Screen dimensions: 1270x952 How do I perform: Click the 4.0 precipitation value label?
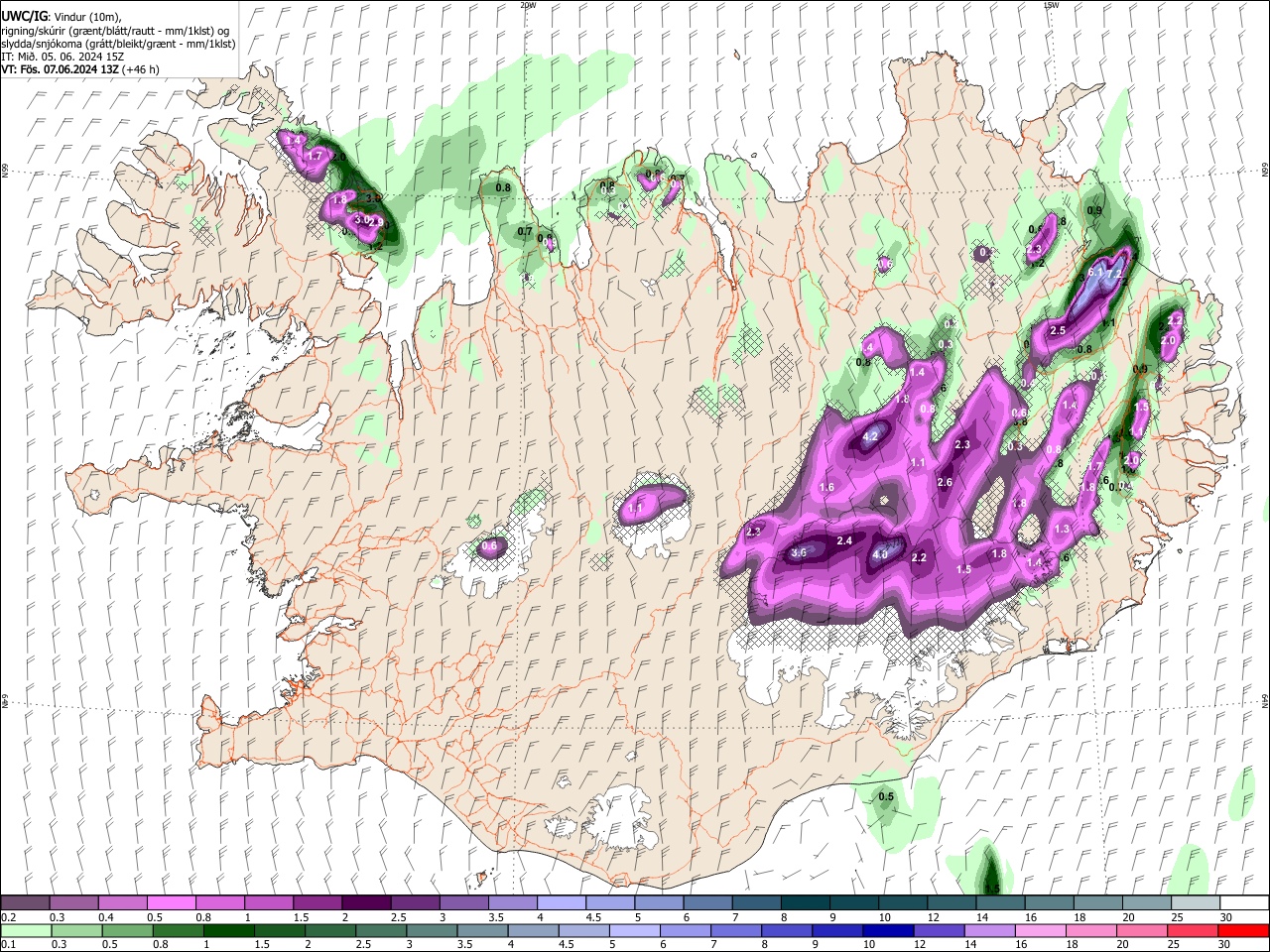coord(879,555)
